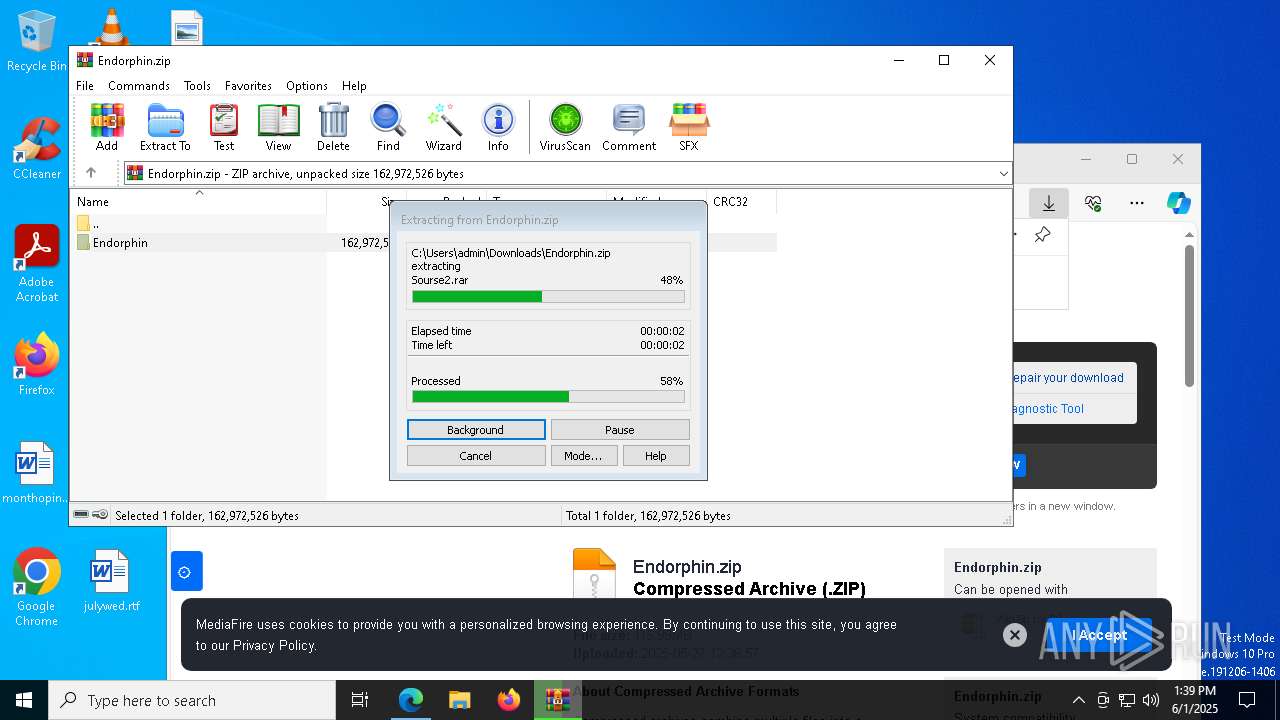Open the Find tool
Viewport: 1280px width, 720px height.
click(x=388, y=127)
